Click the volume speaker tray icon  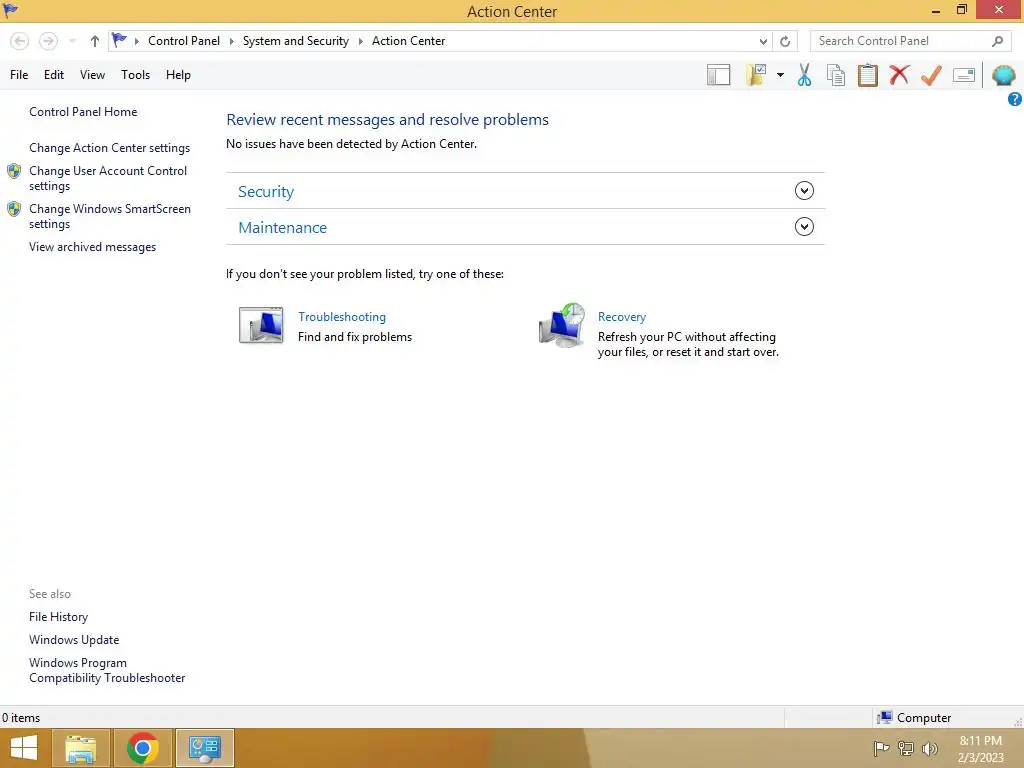tap(930, 748)
